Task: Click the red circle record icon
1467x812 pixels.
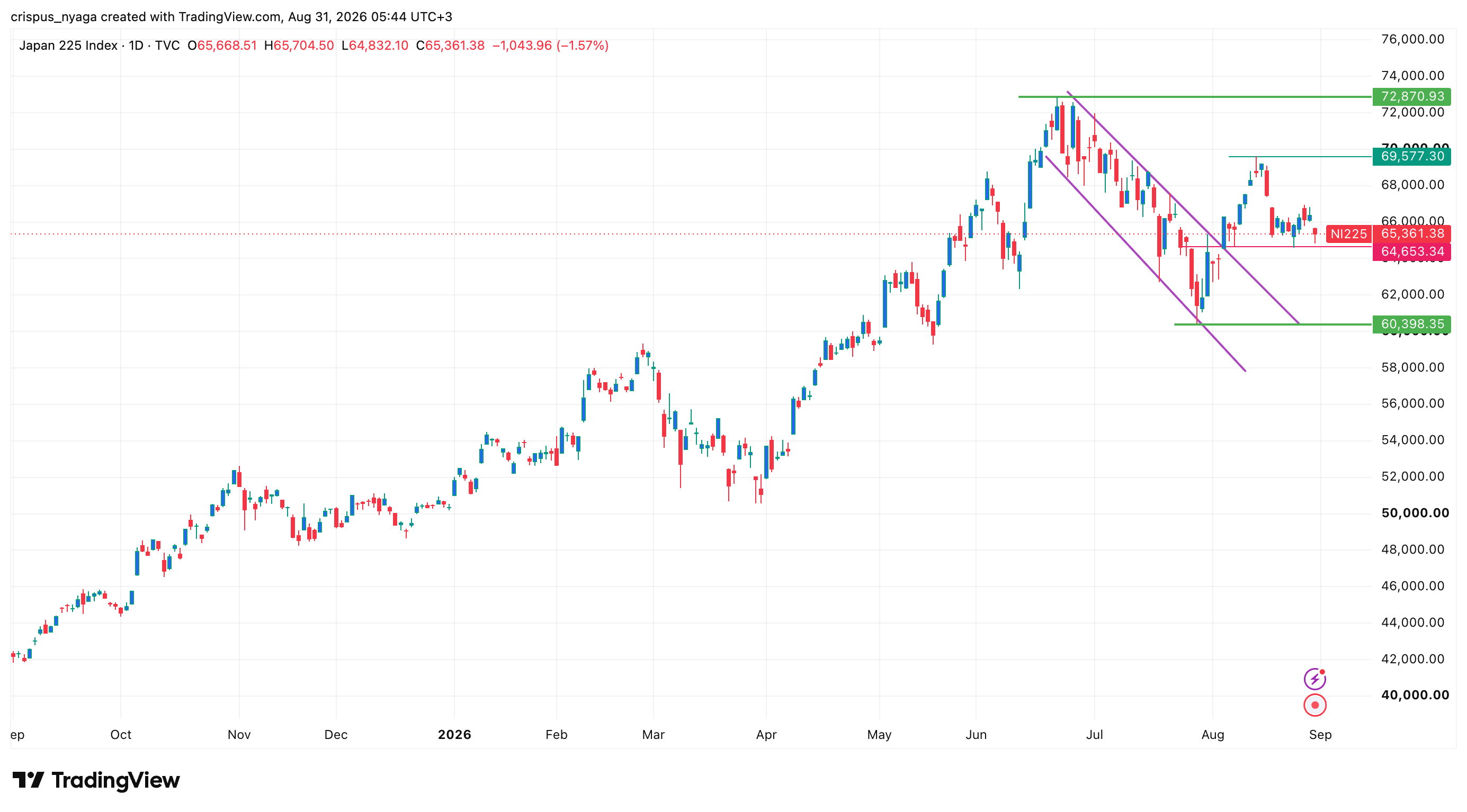Action: tap(1314, 705)
